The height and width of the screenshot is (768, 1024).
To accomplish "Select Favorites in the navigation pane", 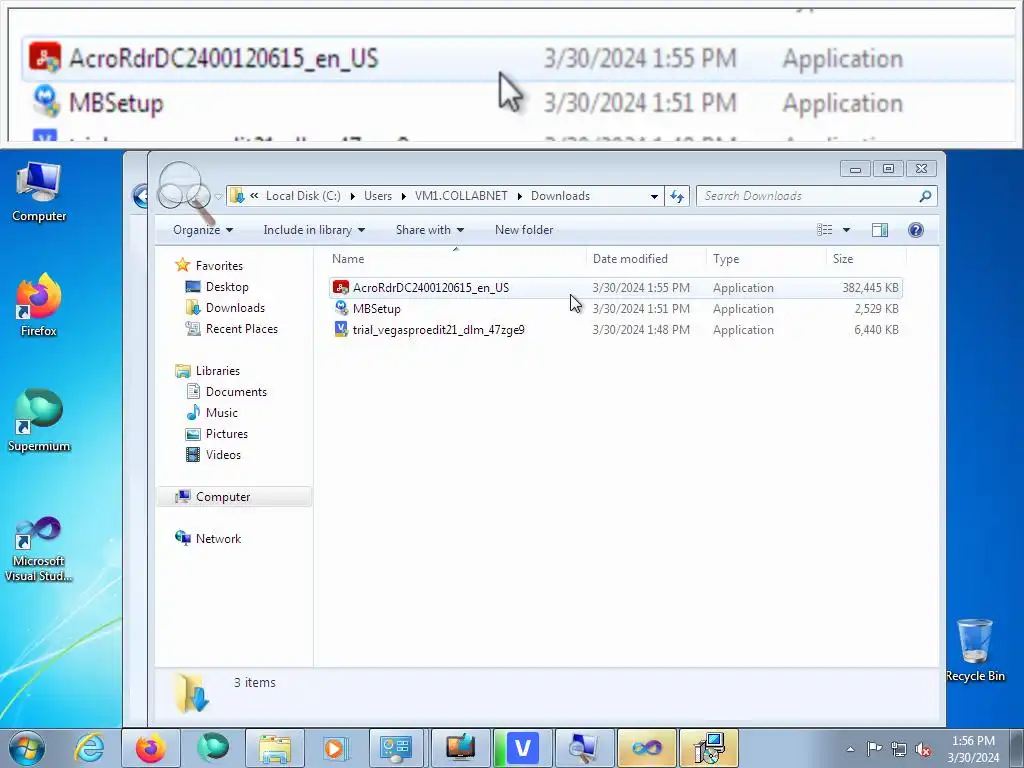I will pyautogui.click(x=210, y=266).
